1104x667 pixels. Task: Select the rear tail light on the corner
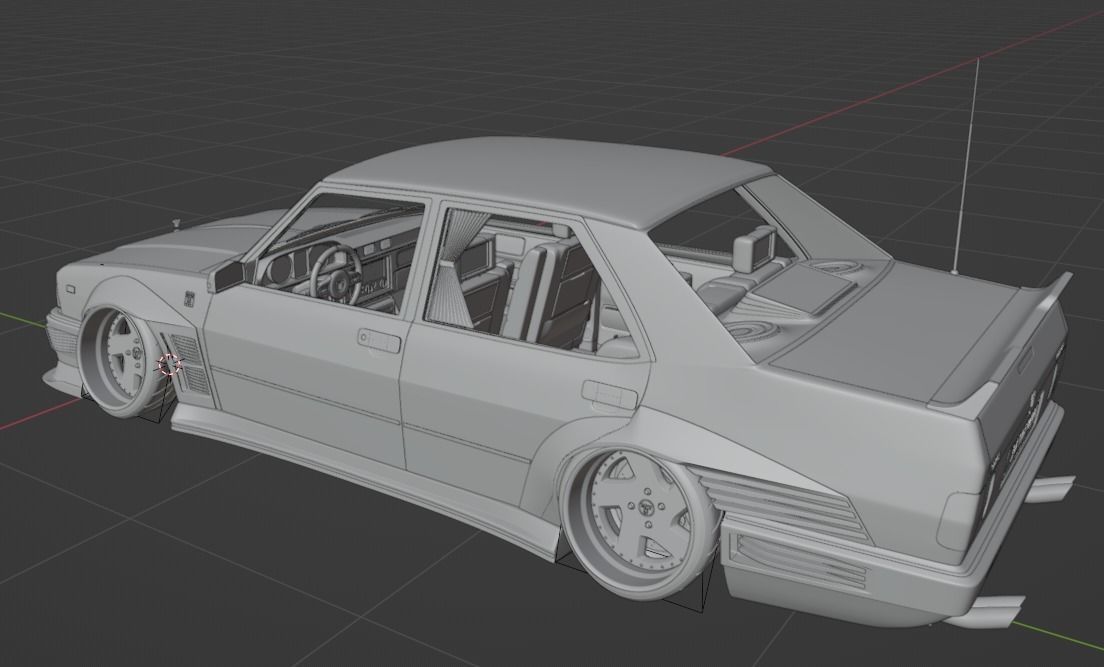959,520
